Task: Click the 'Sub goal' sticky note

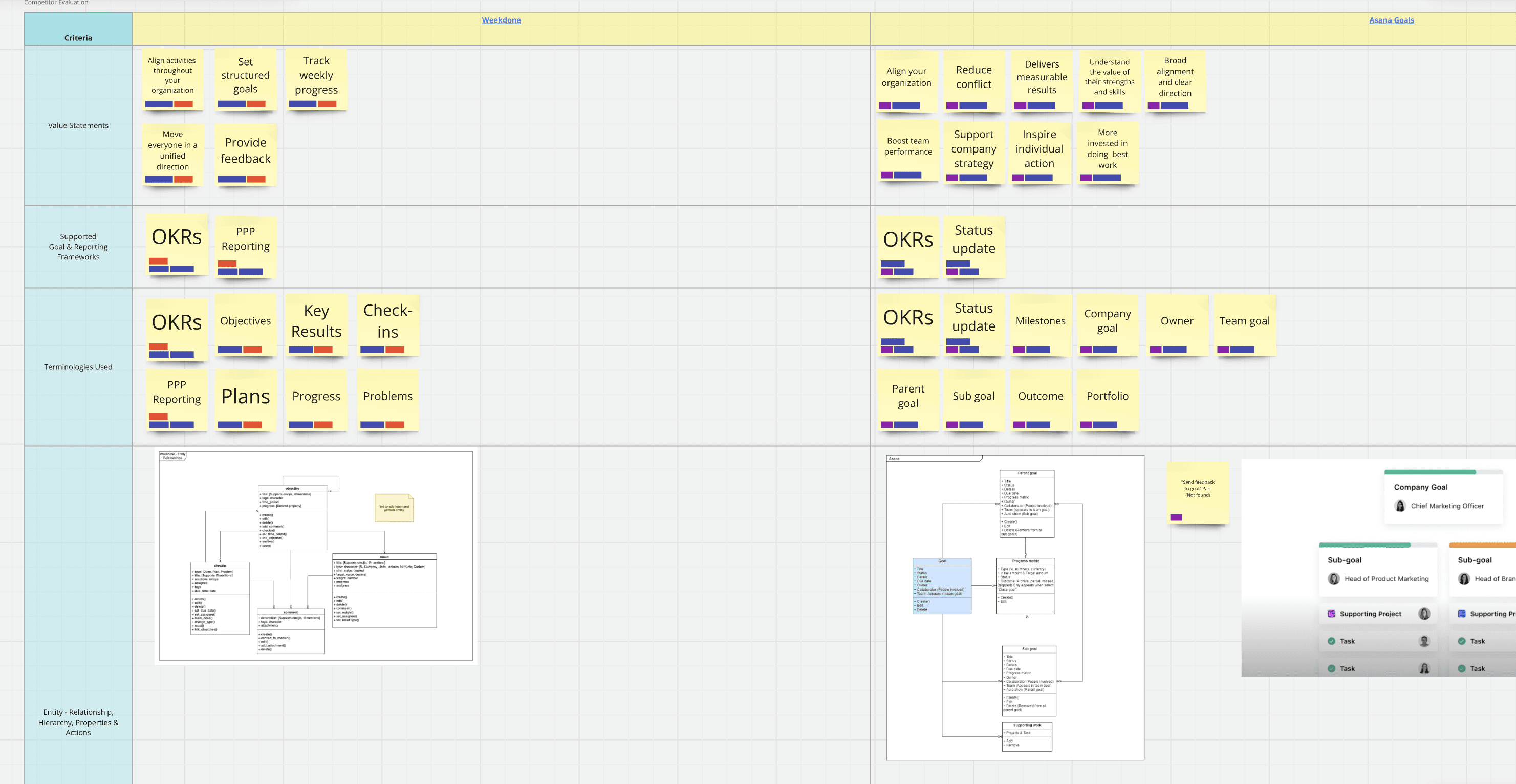Action: [973, 400]
